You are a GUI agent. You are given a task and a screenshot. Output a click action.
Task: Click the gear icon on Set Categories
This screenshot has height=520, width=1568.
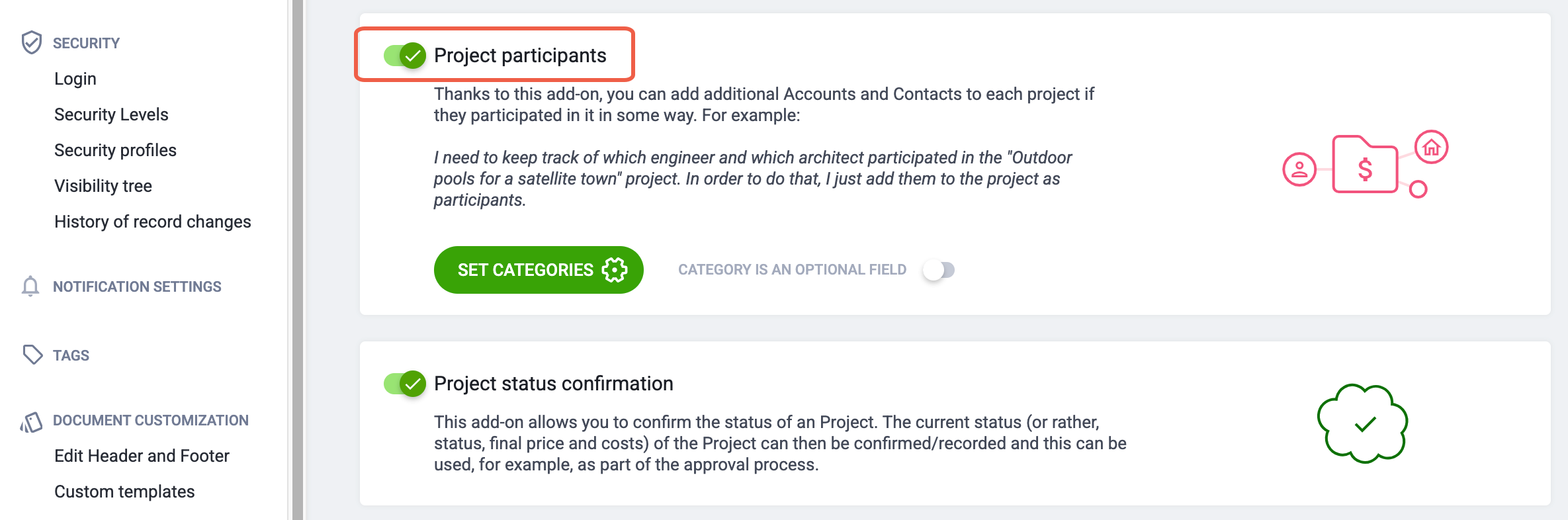pos(615,270)
